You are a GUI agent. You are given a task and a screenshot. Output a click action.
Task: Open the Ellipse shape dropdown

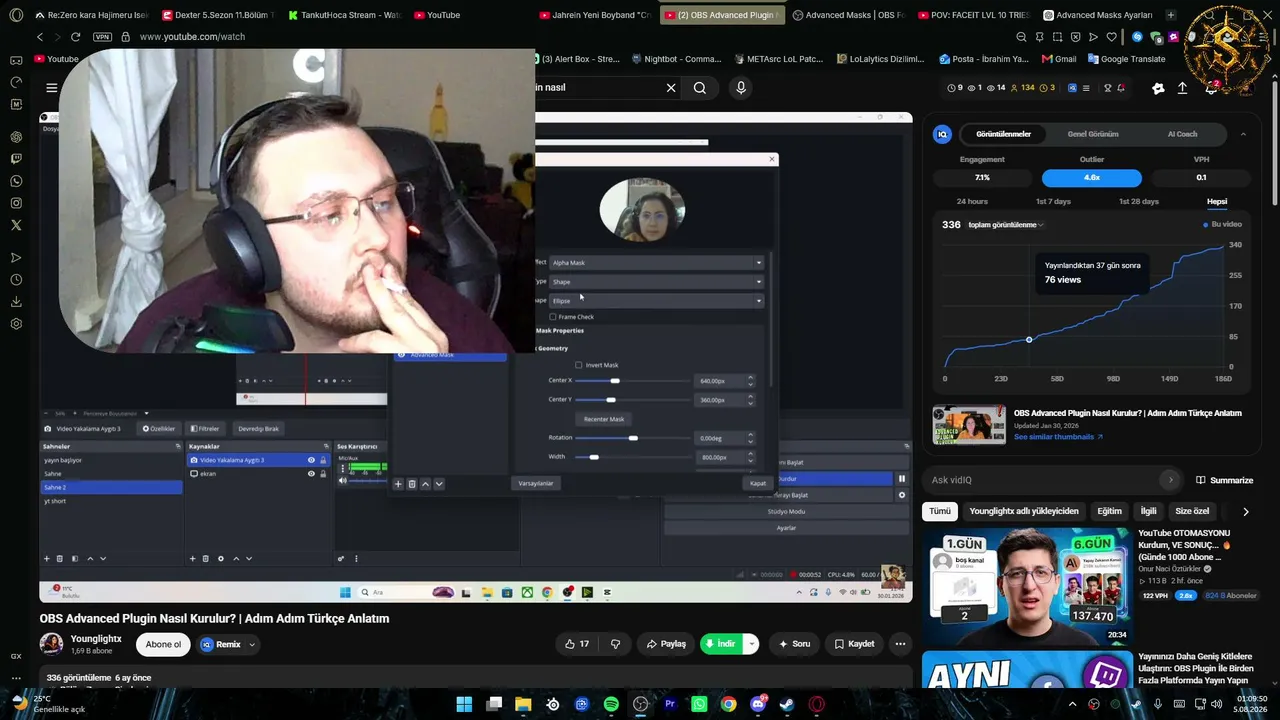point(656,301)
